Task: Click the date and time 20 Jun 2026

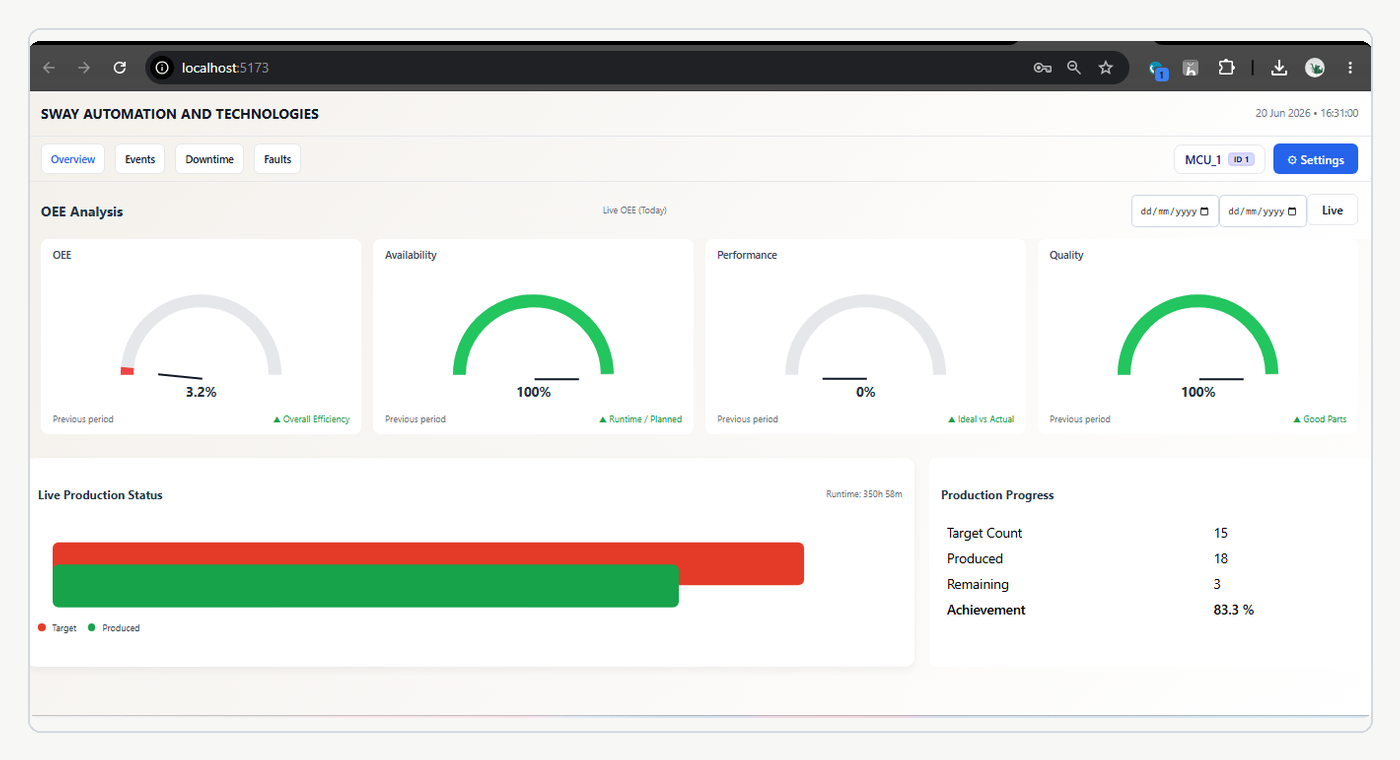Action: coord(1307,113)
